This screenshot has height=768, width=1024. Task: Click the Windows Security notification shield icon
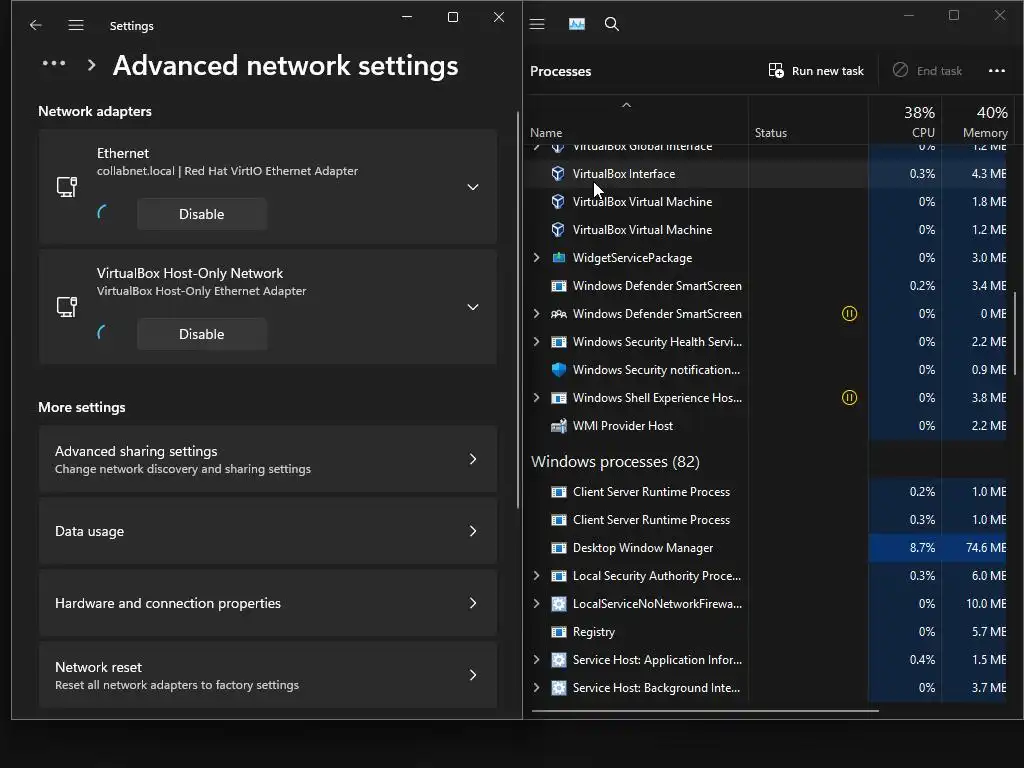(x=559, y=370)
